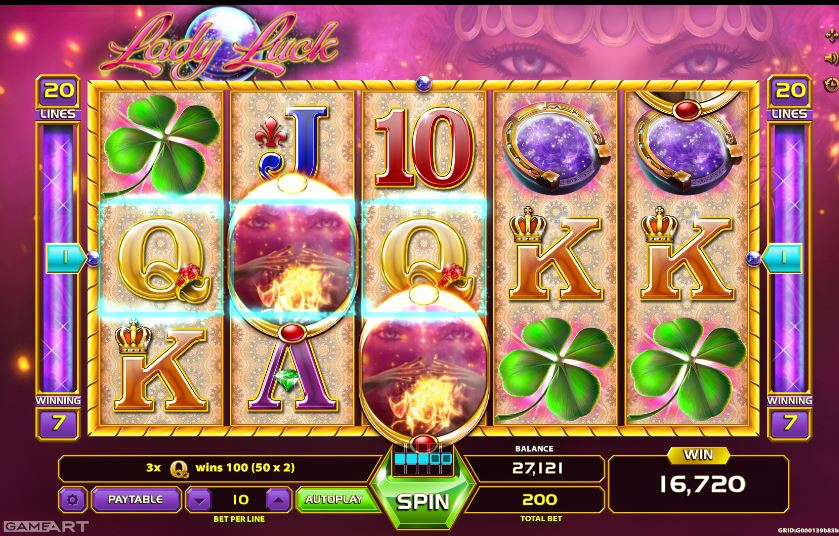This screenshot has height=536, width=839.
Task: Click left payline 1 marker
Action: [x=64, y=258]
